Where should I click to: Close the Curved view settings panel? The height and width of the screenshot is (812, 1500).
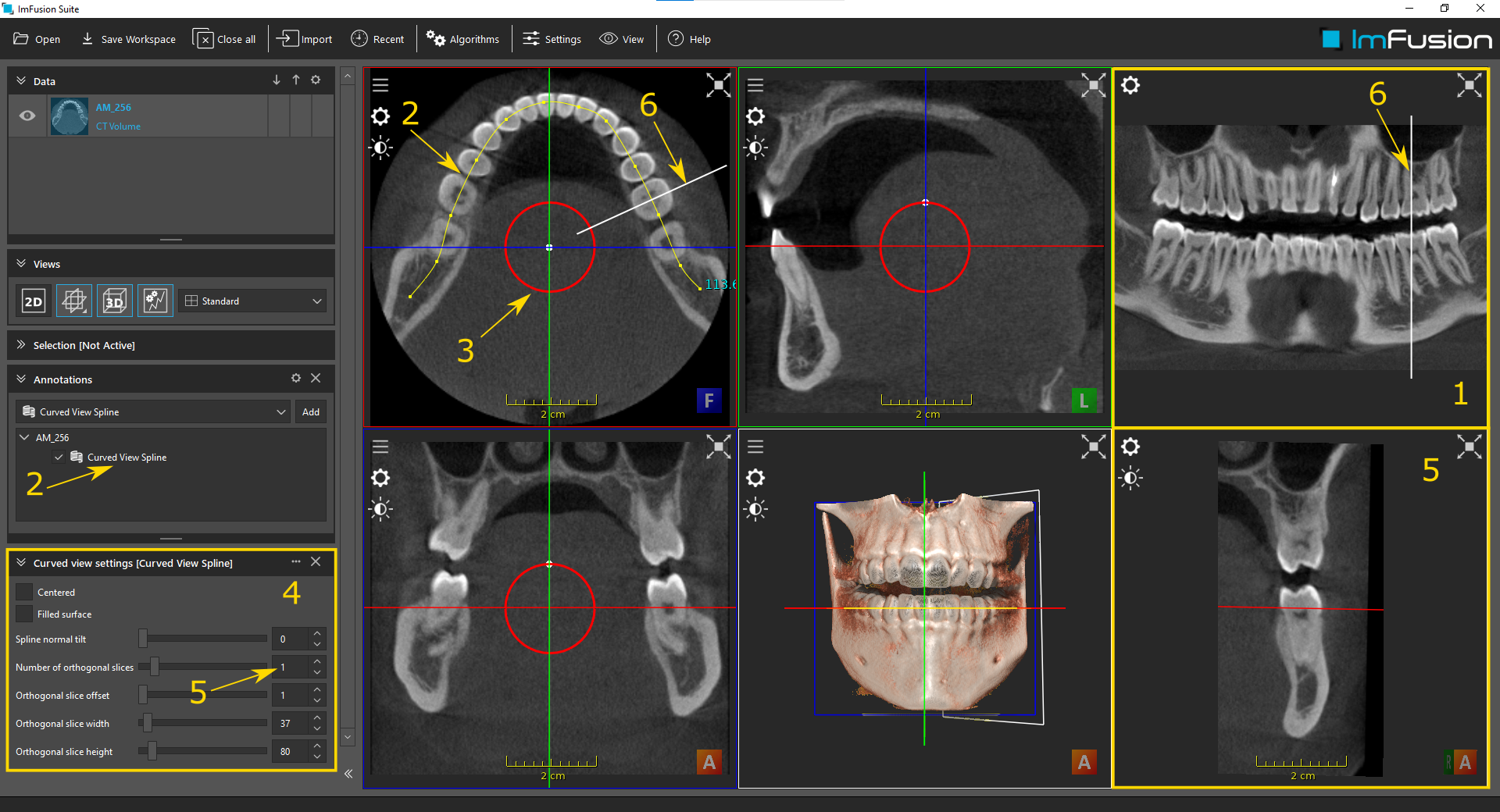[x=316, y=561]
